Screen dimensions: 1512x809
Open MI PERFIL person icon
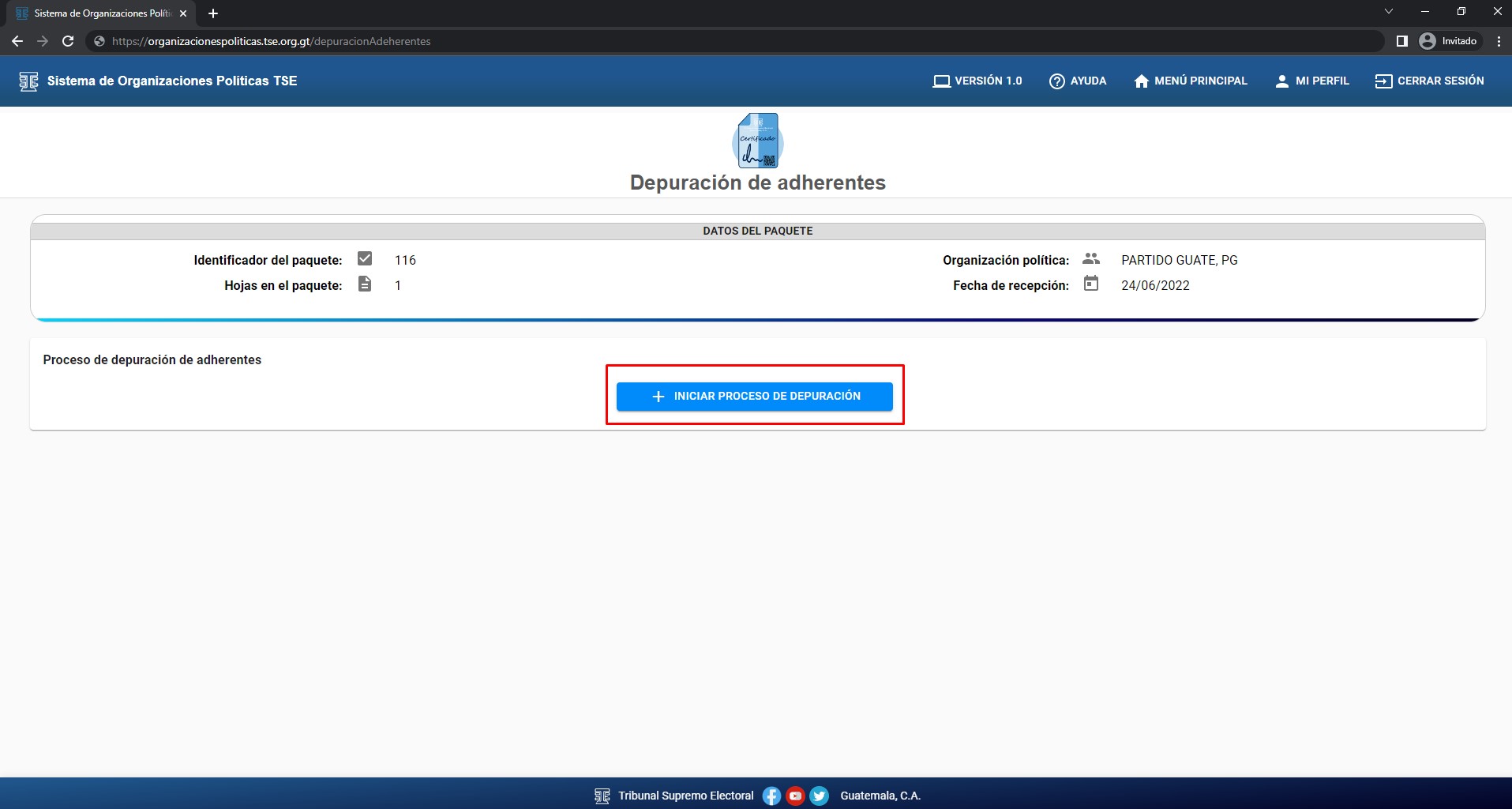(x=1281, y=81)
